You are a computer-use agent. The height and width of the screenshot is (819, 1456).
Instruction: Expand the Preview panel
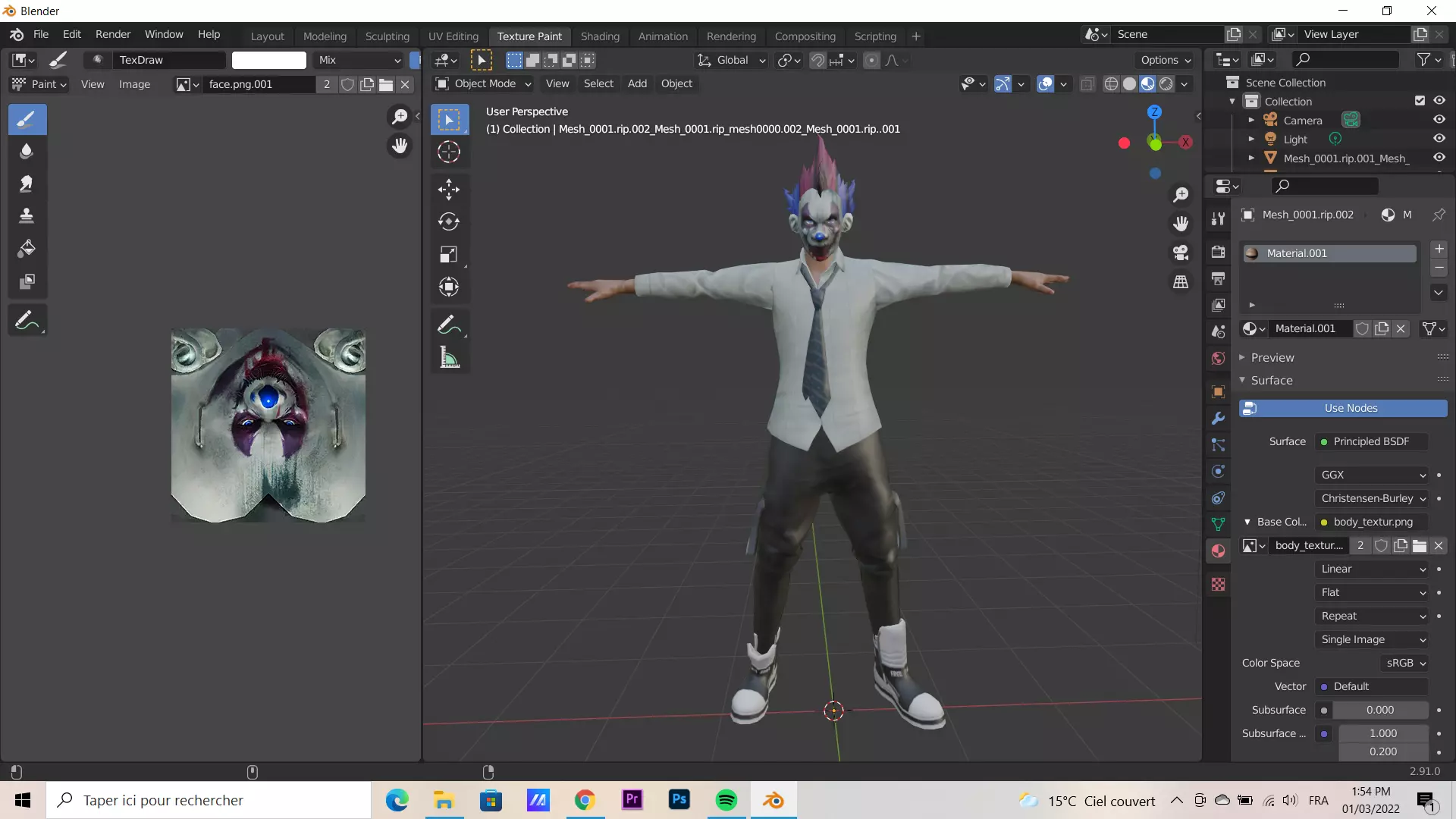[1272, 357]
